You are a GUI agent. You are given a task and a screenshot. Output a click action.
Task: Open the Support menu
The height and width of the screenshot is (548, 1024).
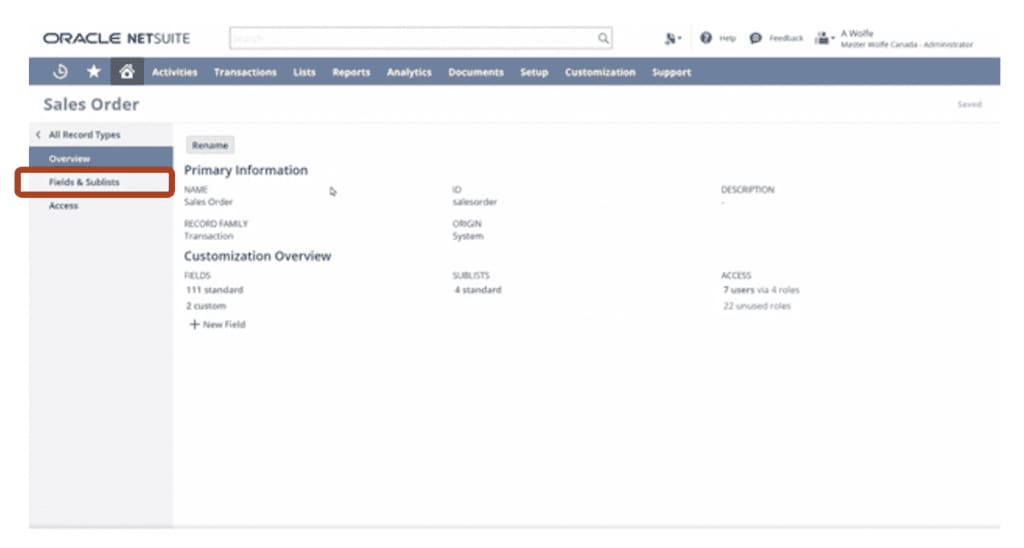click(x=671, y=73)
